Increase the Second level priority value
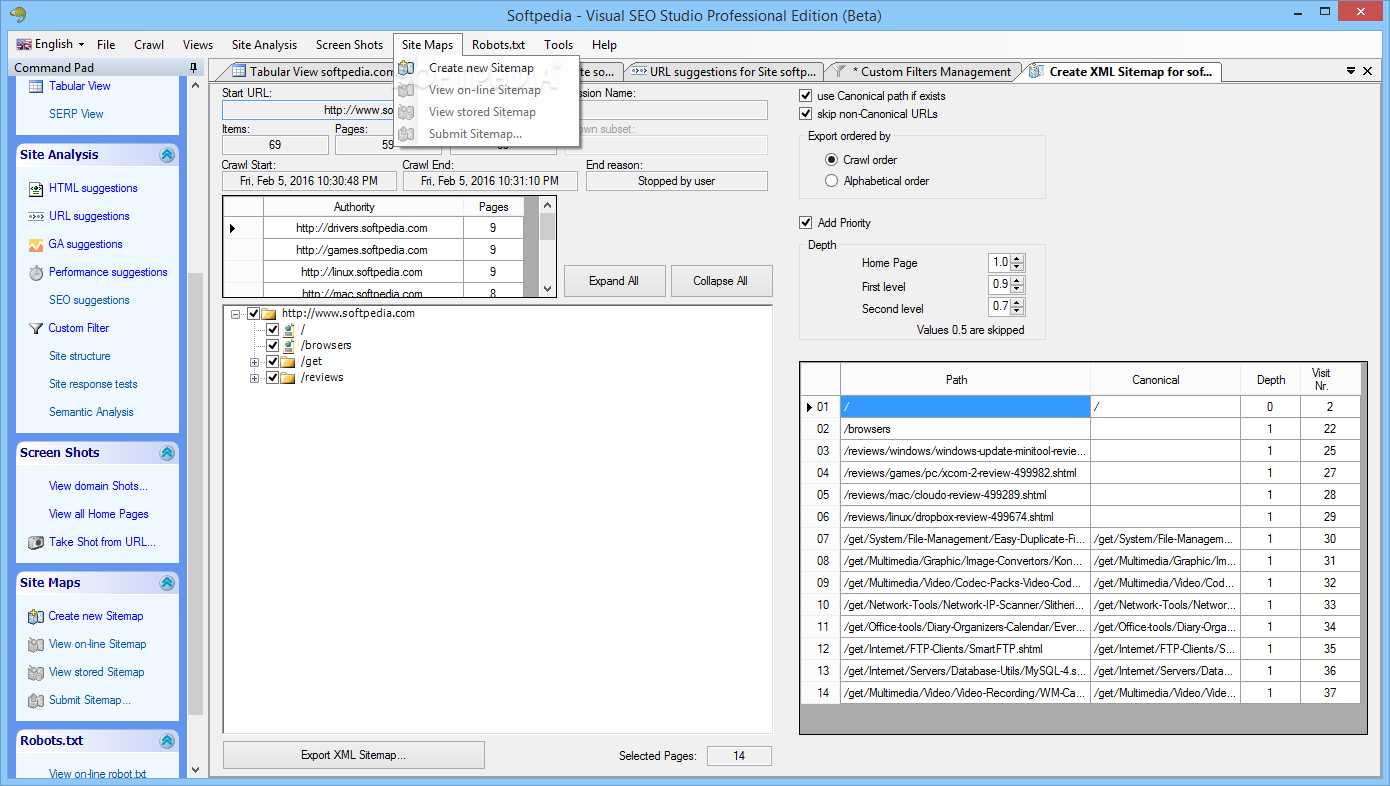1390x786 pixels. [1018, 304]
